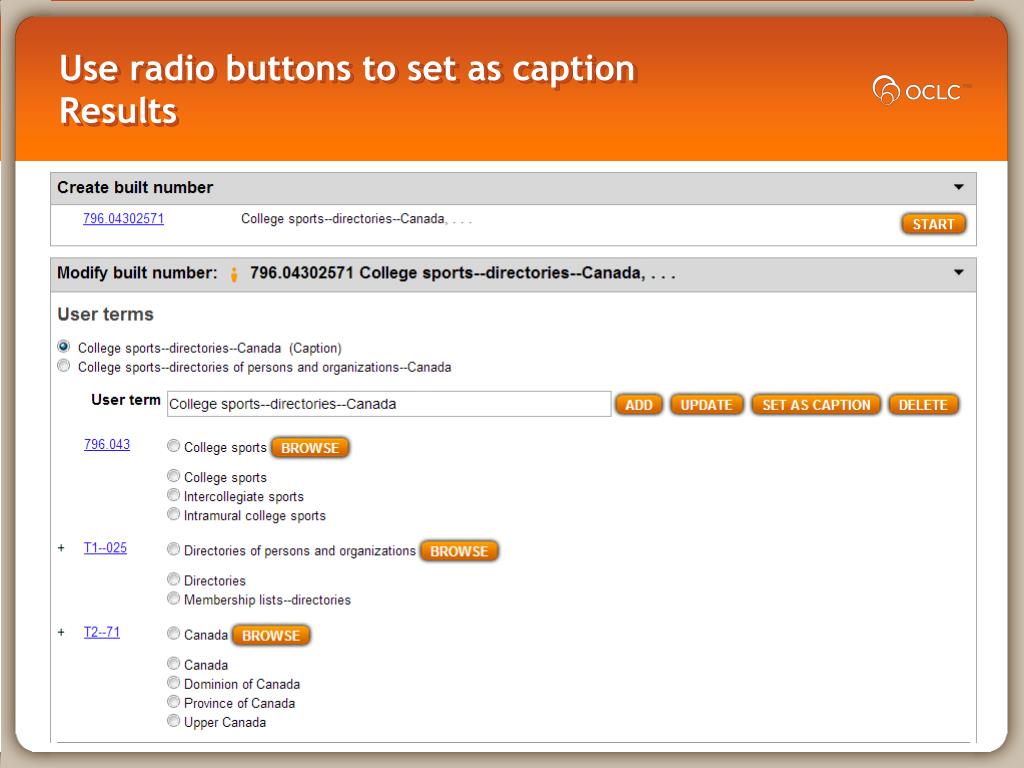Click the START button
This screenshot has width=1024, height=768.
coord(933,224)
